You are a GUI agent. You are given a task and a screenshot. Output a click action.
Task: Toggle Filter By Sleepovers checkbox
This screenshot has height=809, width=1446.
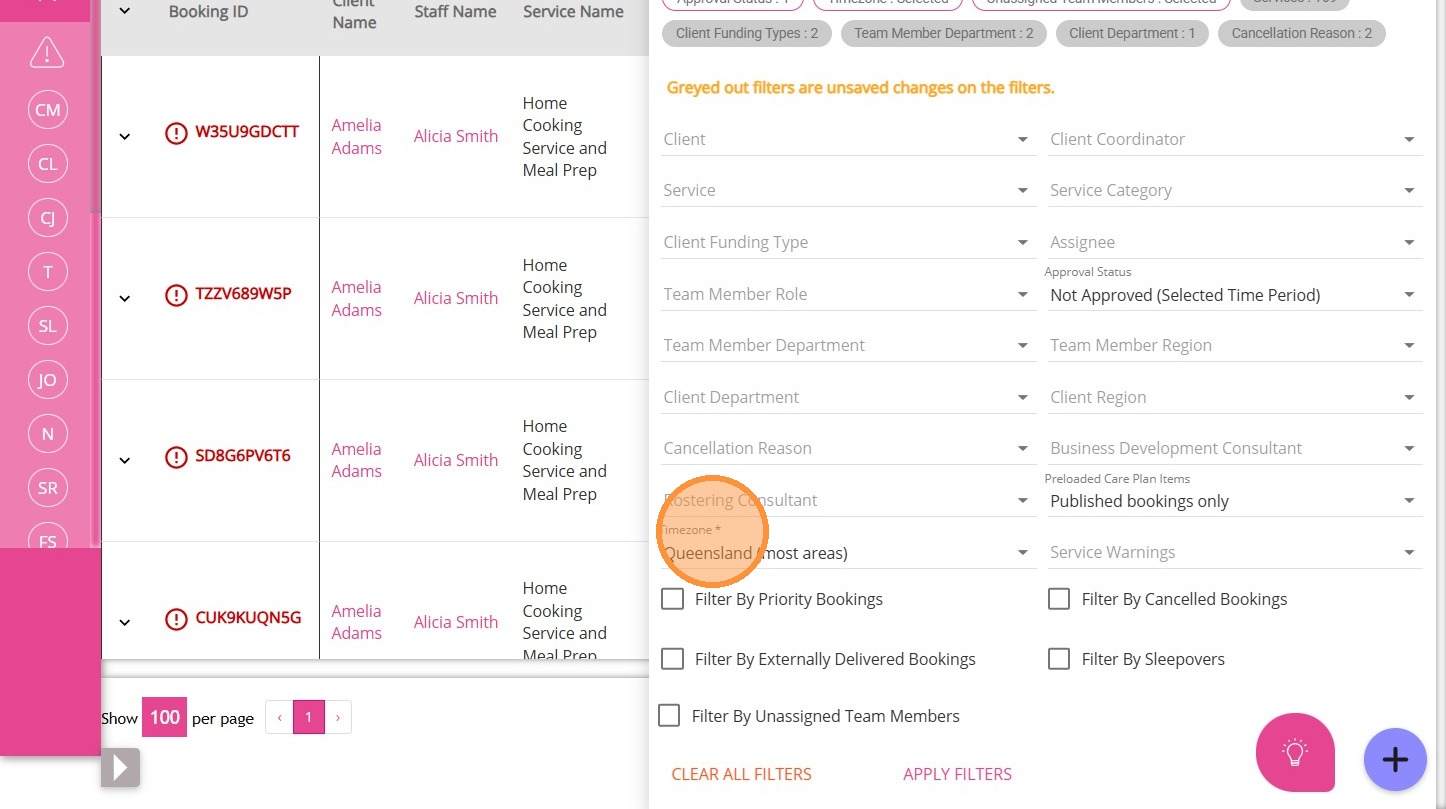click(1059, 659)
